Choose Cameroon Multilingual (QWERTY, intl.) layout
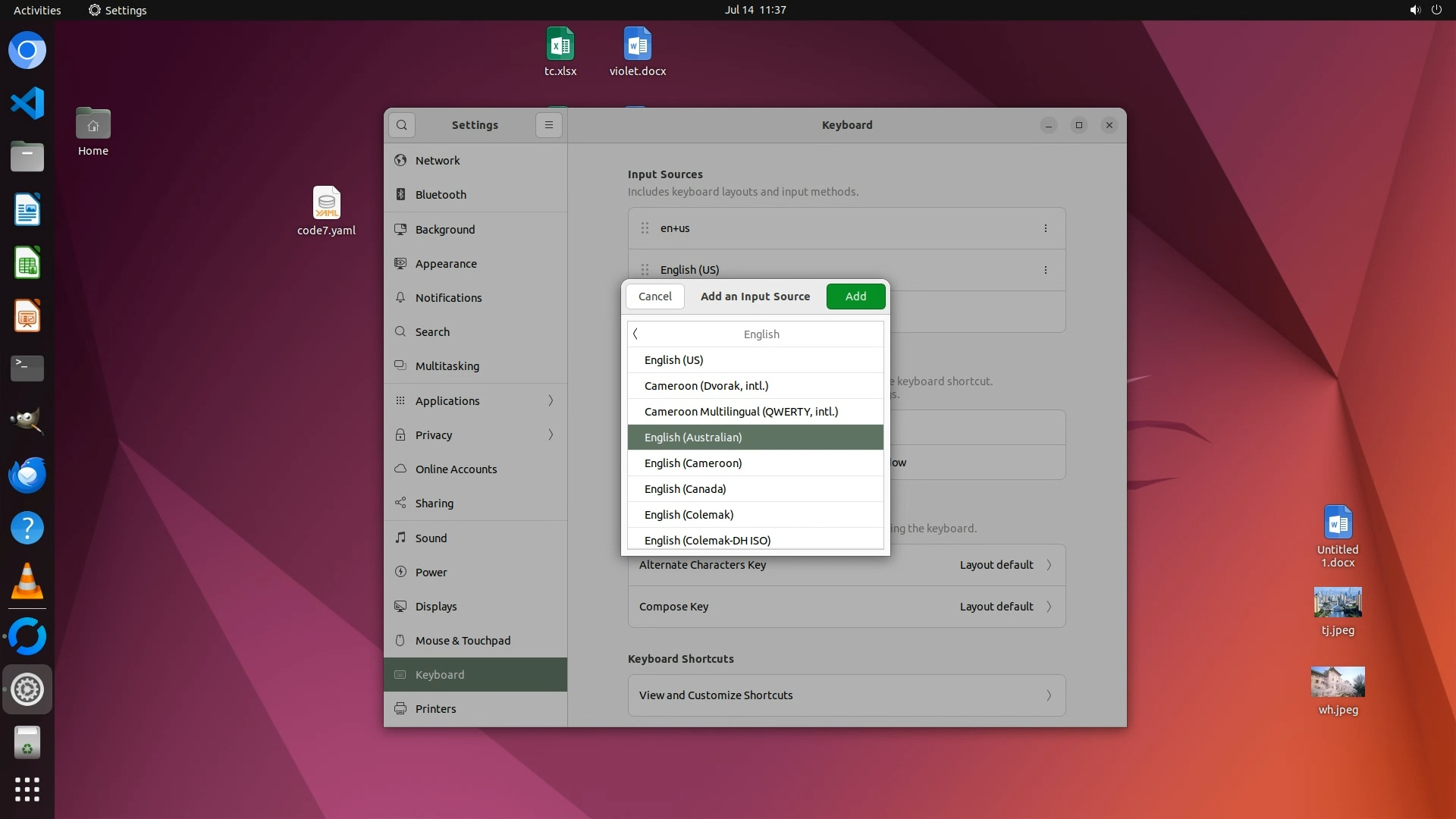Image resolution: width=1456 pixels, height=819 pixels. (x=741, y=412)
